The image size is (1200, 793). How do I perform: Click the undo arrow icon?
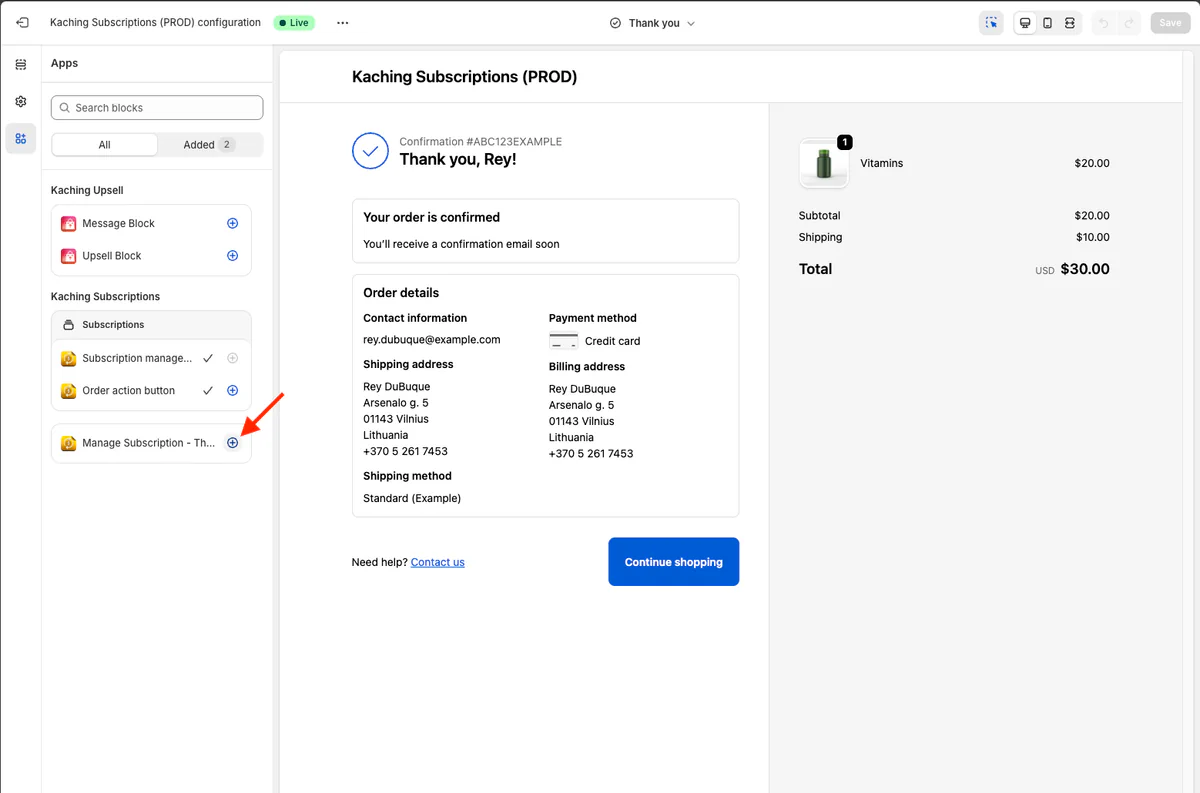click(x=1104, y=22)
